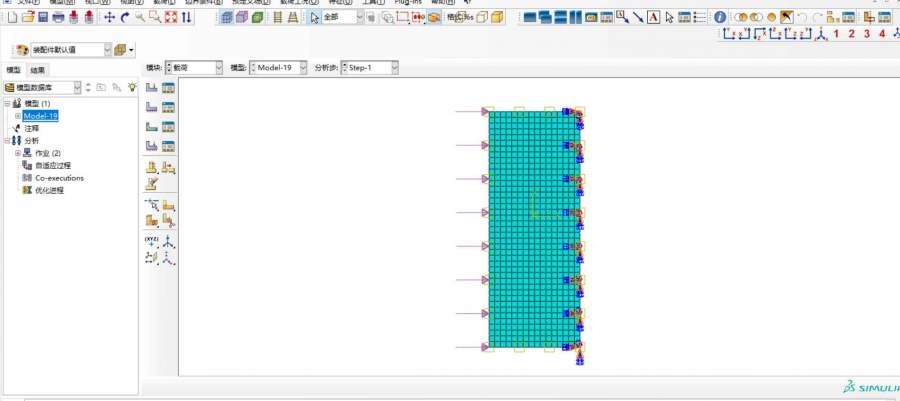
Task: Select 优化进程 in the model tree
Action: click(x=49, y=190)
